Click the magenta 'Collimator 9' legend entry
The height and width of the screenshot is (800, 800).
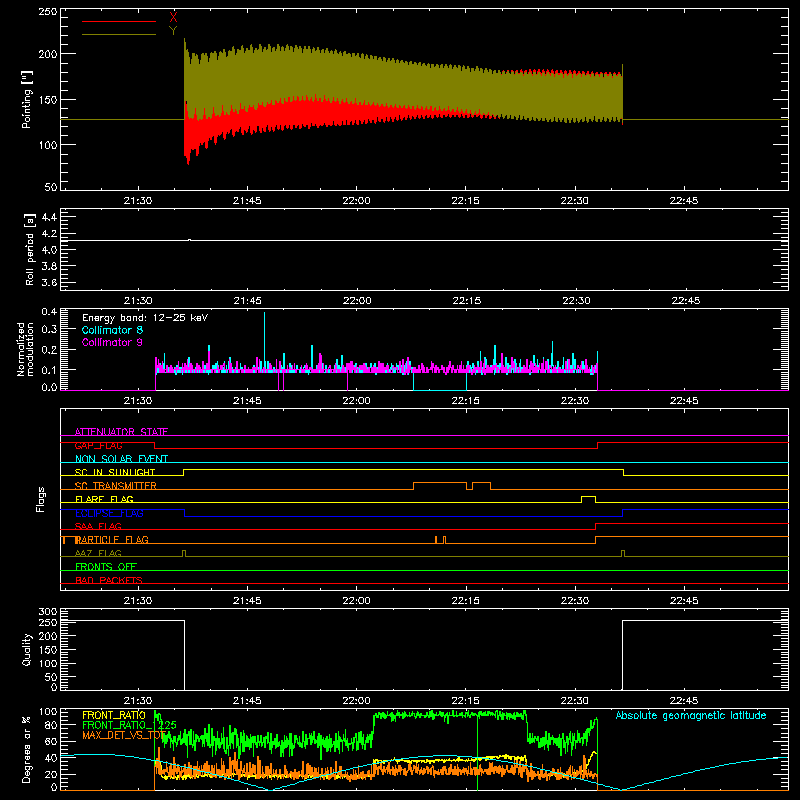click(112, 342)
